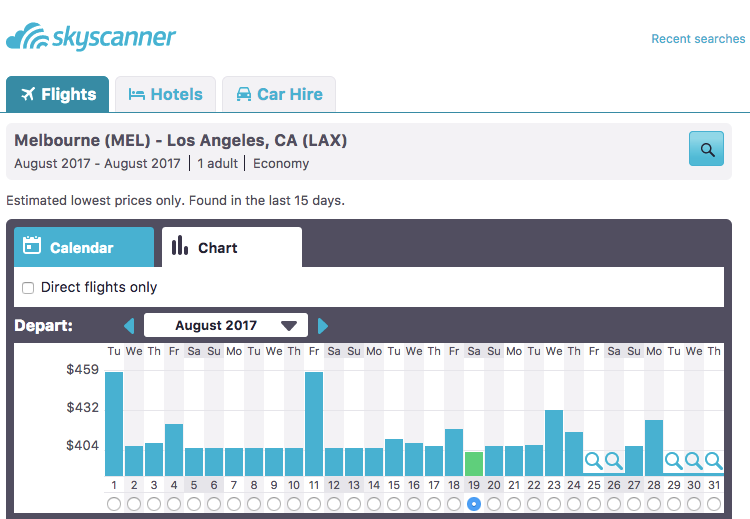Click date number 14 below the chart
The image size is (750, 519).
(x=374, y=485)
